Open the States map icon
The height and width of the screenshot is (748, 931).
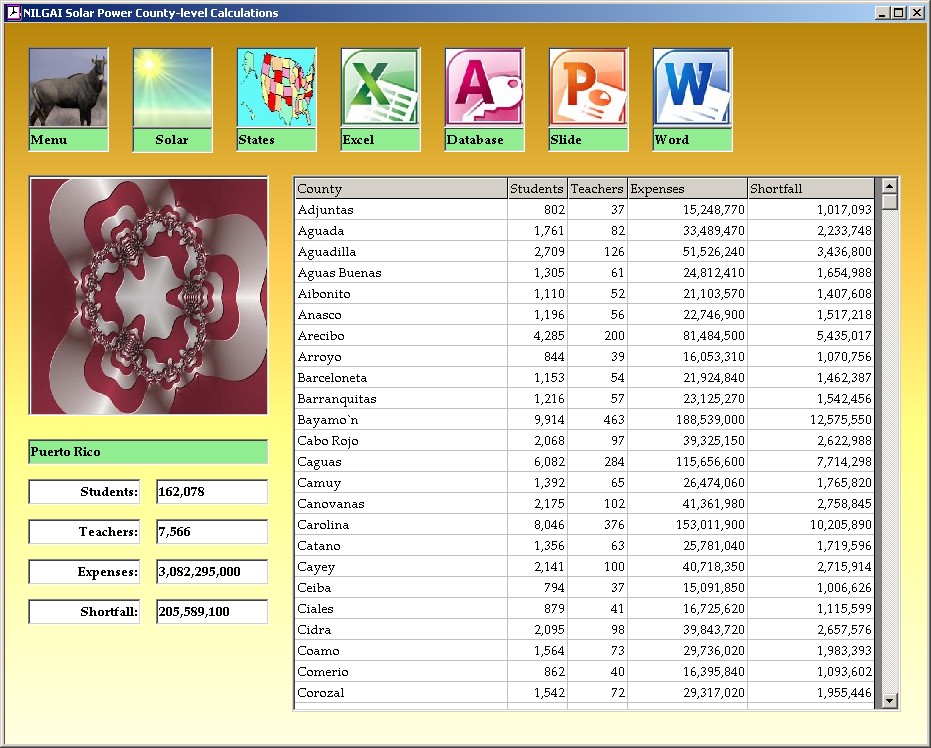276,88
